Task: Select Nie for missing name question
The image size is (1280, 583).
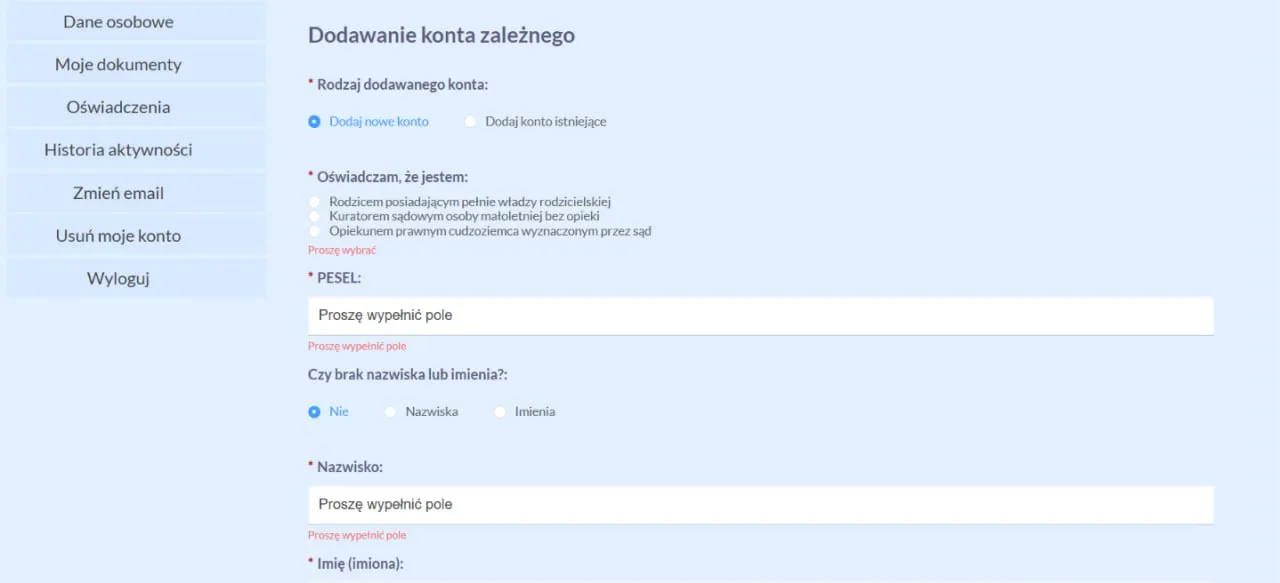Action: pos(315,411)
